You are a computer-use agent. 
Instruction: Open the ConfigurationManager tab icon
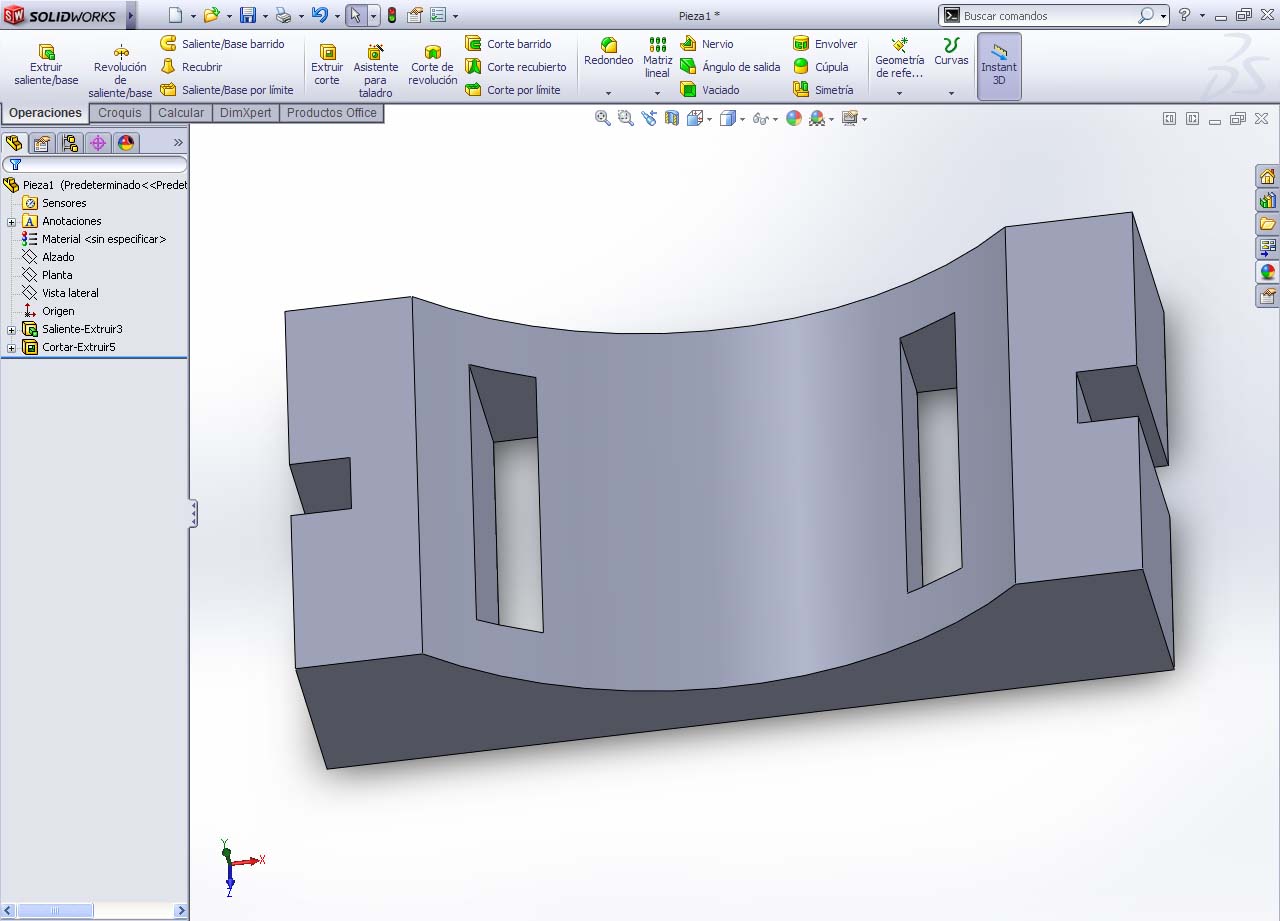70,143
